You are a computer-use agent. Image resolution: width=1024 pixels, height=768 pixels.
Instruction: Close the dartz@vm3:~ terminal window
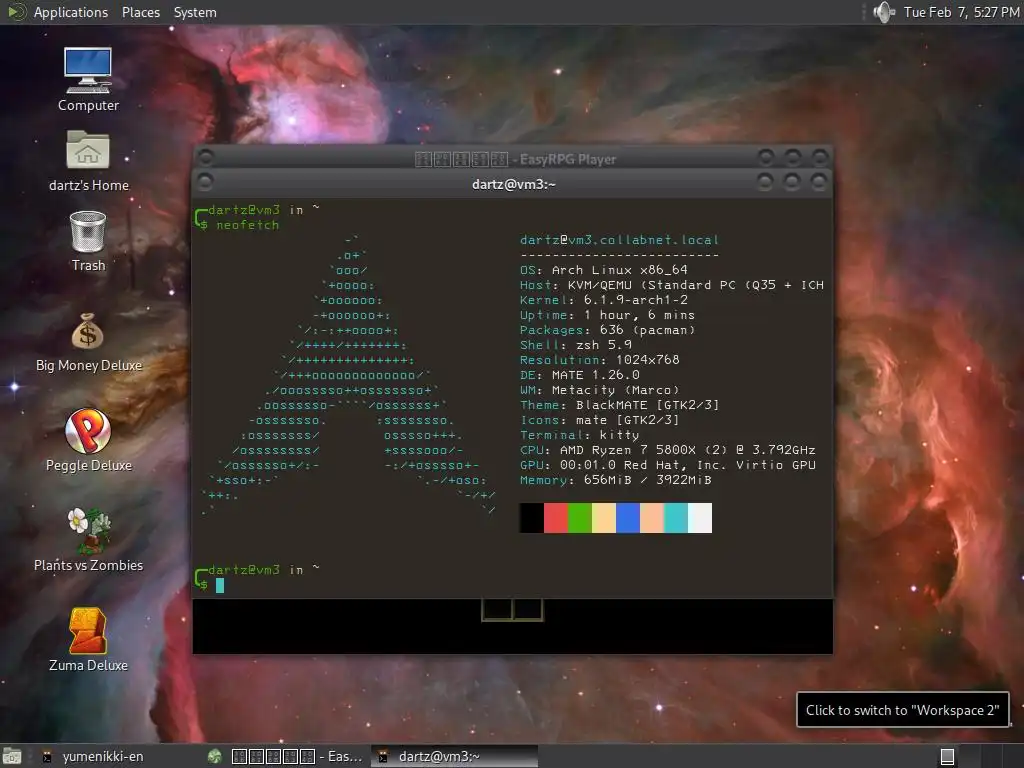tap(818, 182)
